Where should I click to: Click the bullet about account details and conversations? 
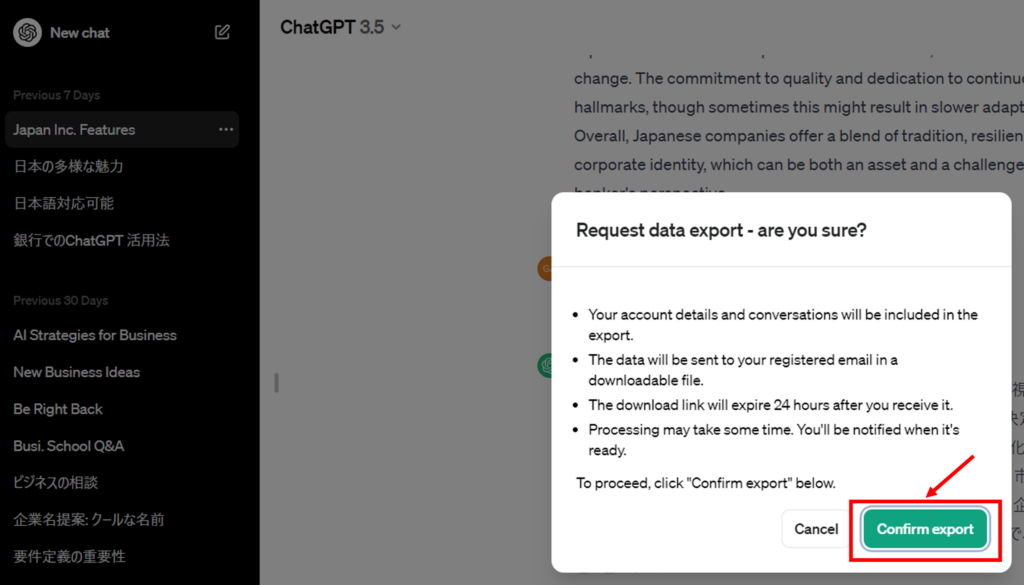click(783, 324)
